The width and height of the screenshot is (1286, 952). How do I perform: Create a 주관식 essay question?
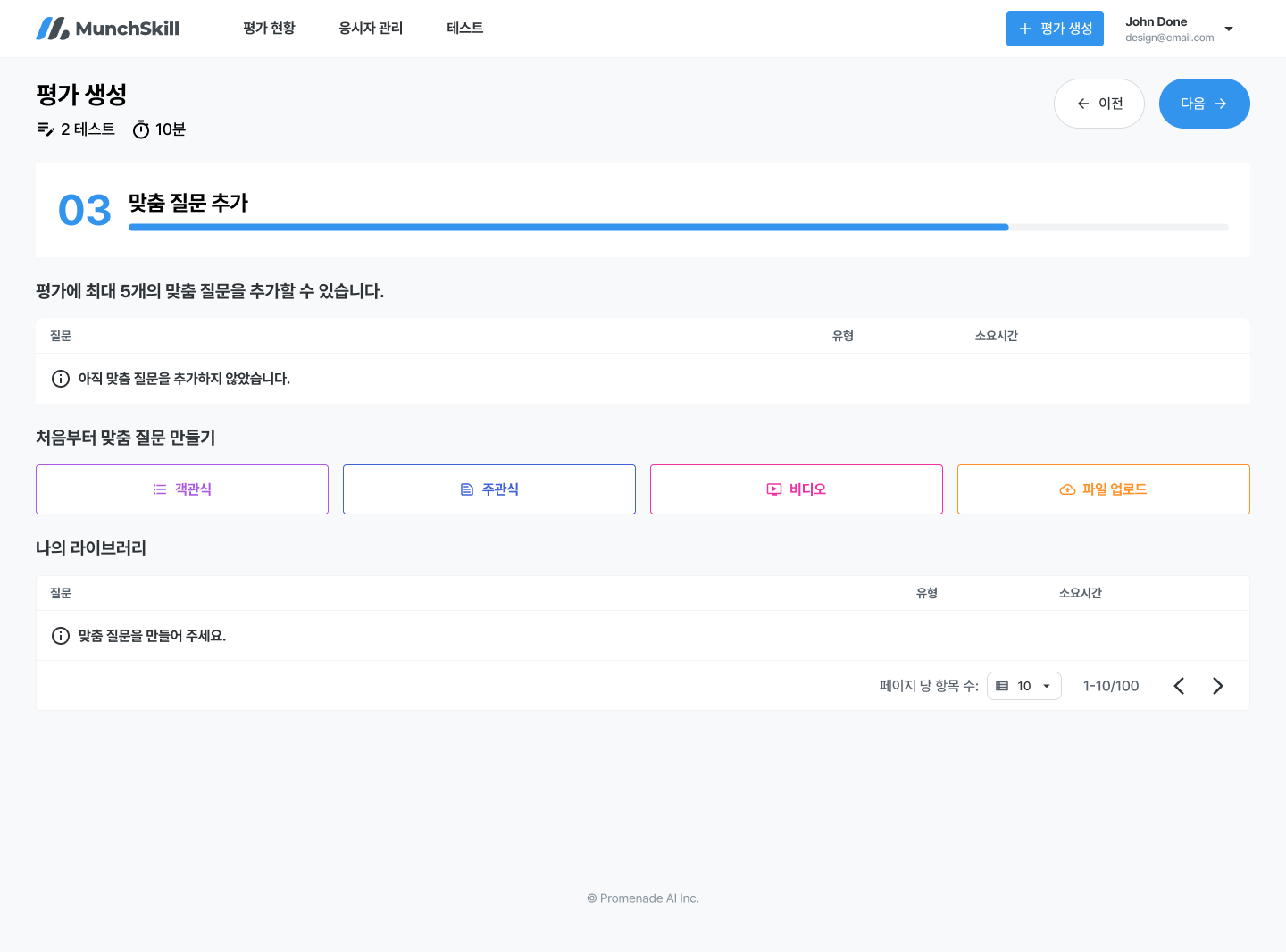pos(489,489)
